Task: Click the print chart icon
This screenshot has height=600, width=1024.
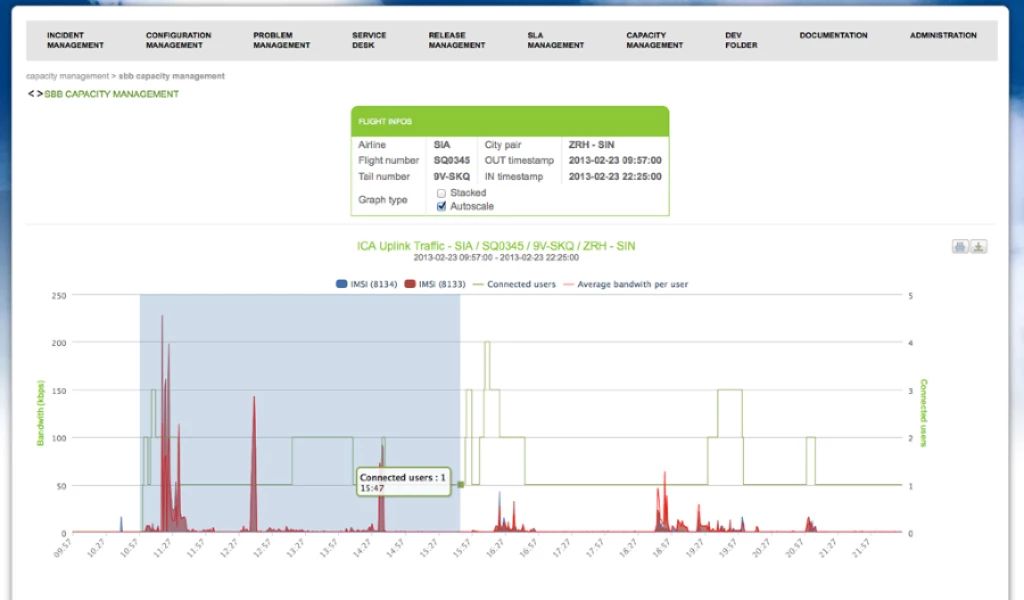Action: (959, 247)
